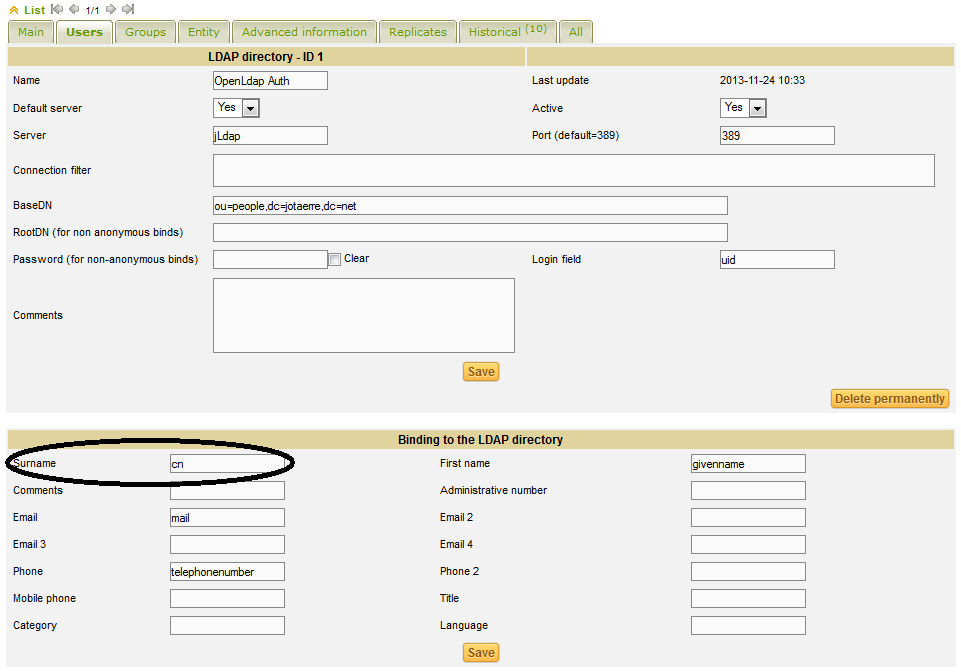The image size is (961, 672).
Task: Click the List up-arrow icon
Action: pyautogui.click(x=14, y=9)
